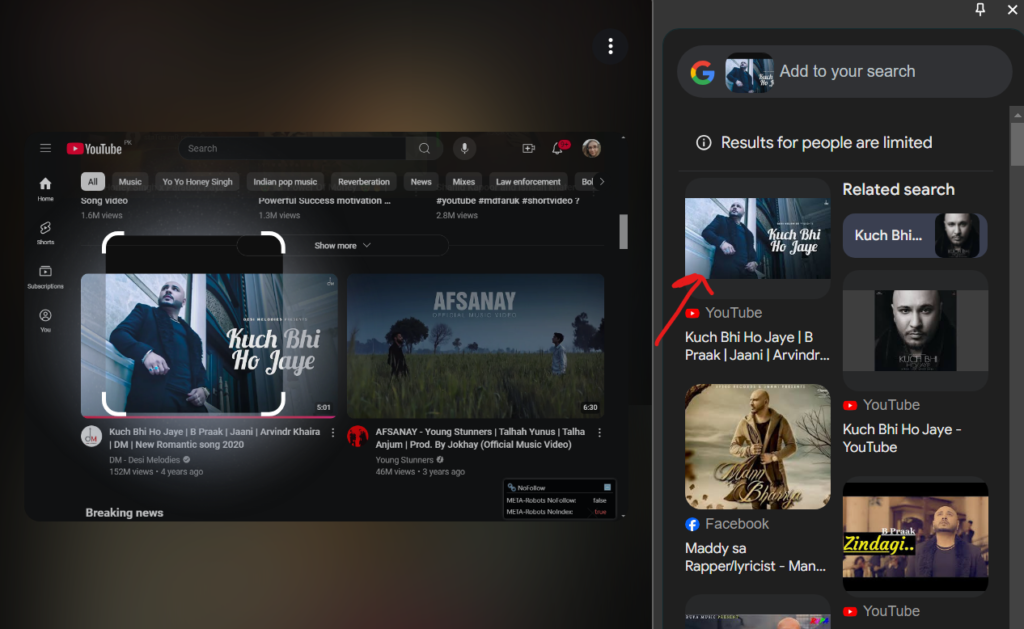This screenshot has height=629, width=1024.
Task: Select the All filter chip
Action: point(93,182)
